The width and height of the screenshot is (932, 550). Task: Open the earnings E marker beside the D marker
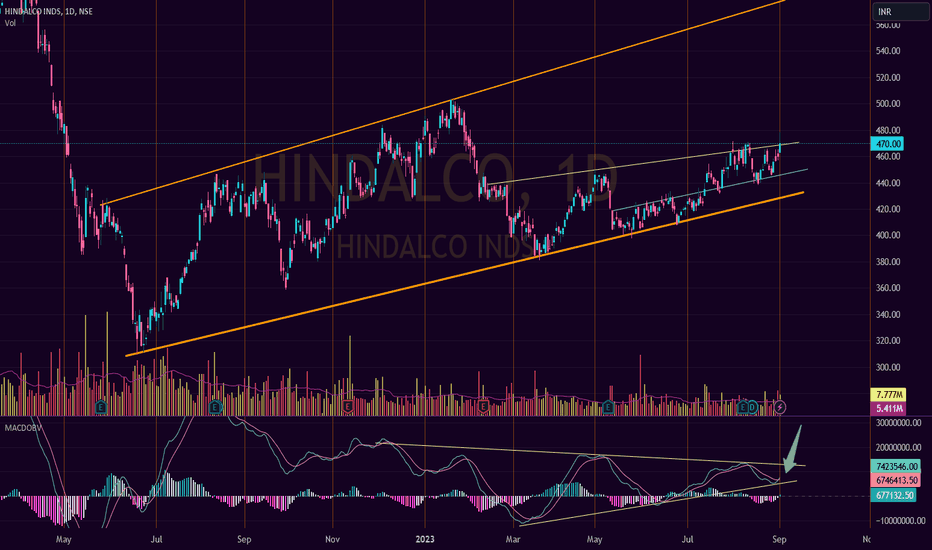click(x=742, y=407)
